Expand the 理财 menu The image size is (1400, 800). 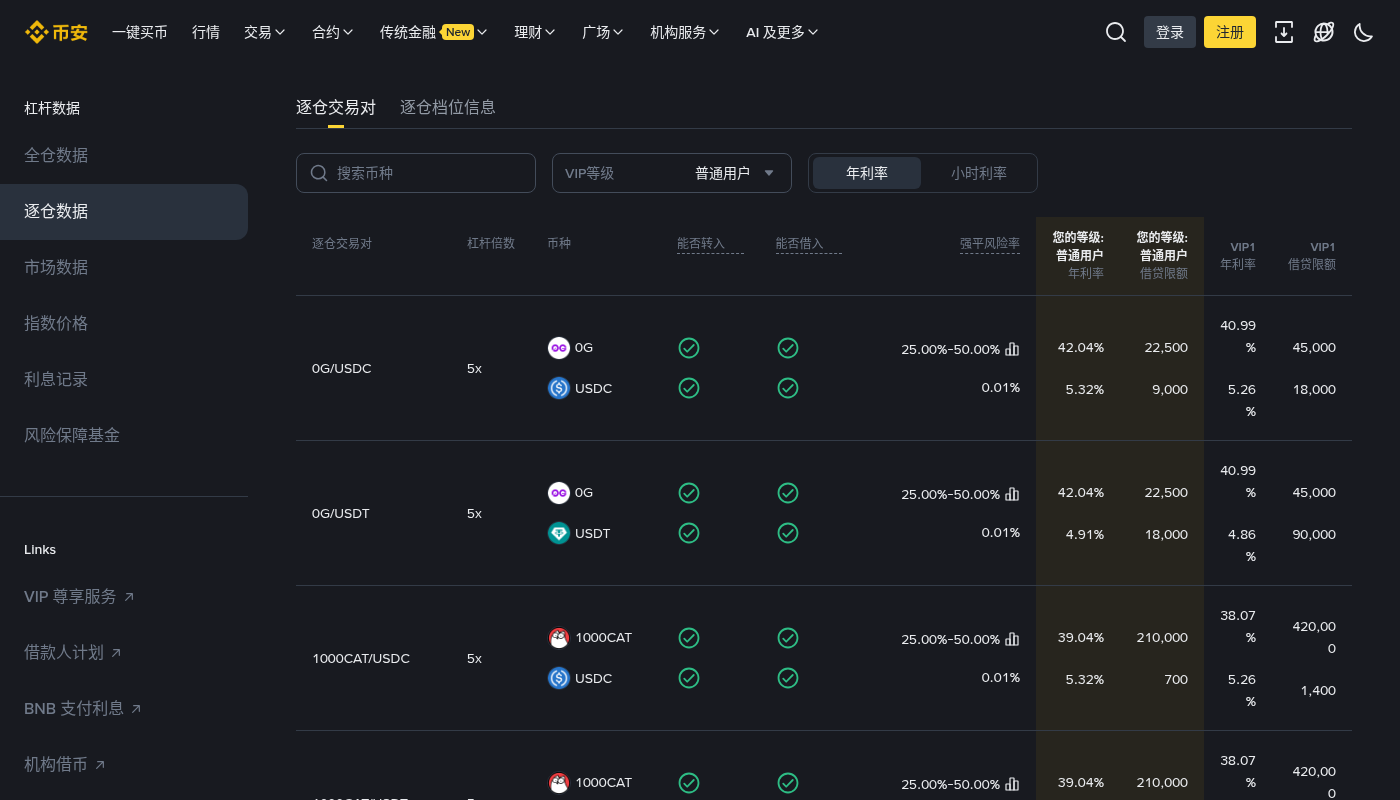coord(534,32)
